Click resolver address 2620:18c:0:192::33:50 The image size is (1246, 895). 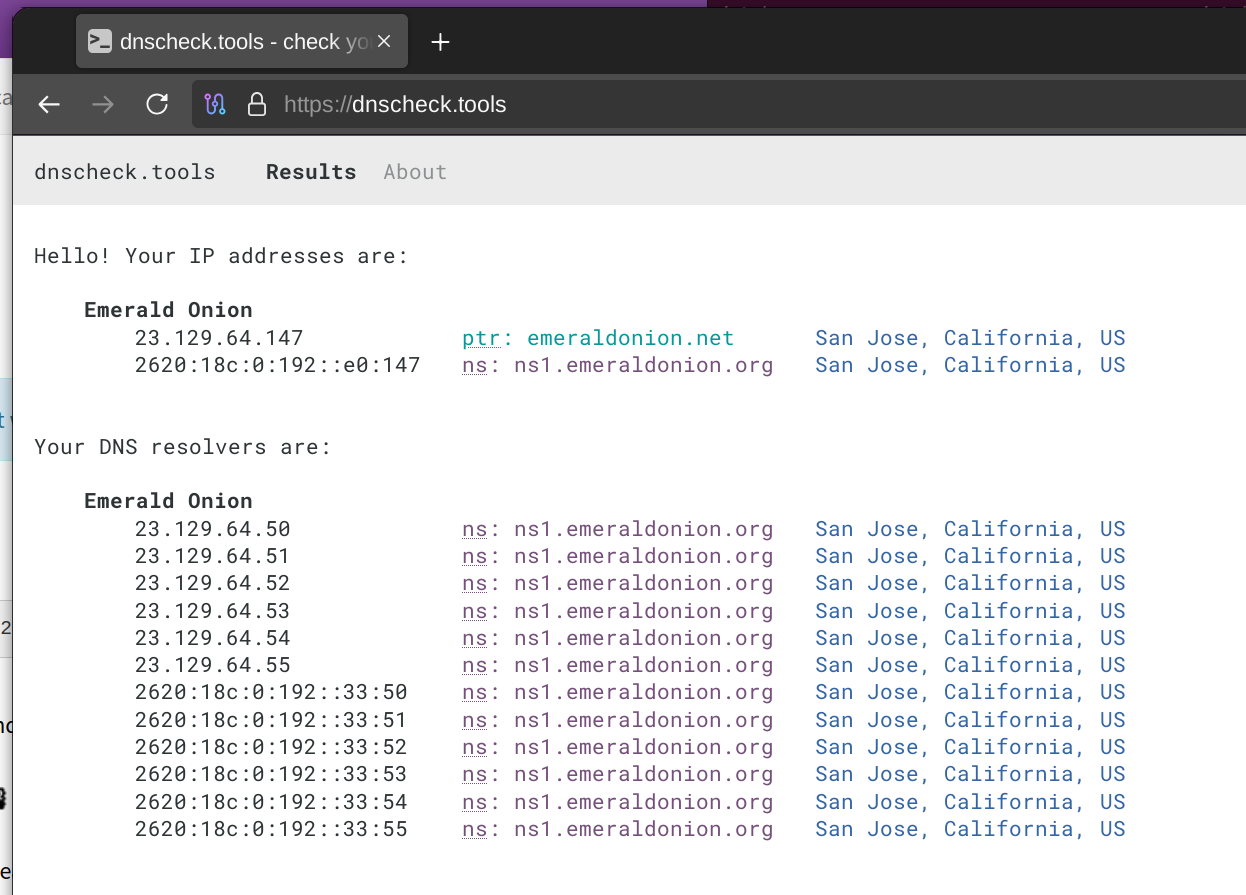271,692
